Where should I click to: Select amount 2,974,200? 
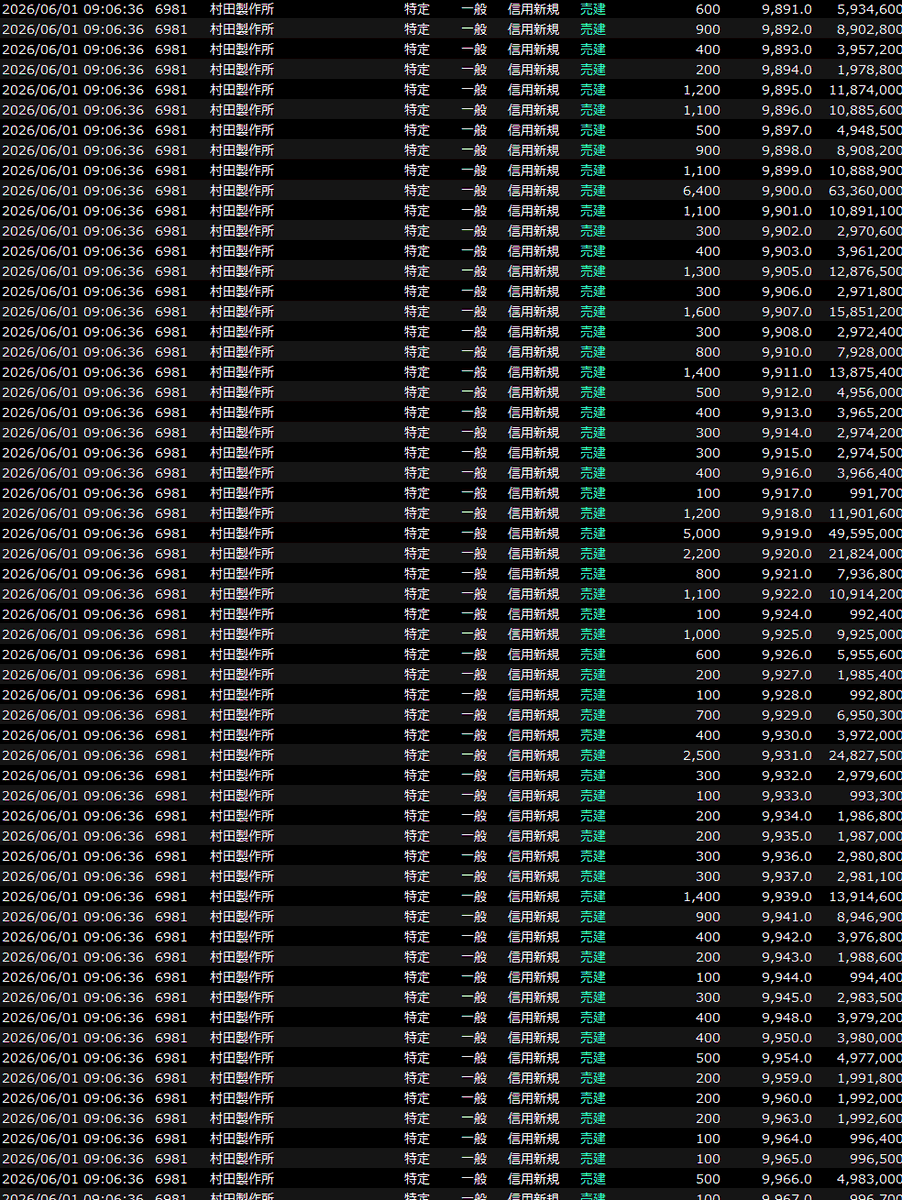869,432
